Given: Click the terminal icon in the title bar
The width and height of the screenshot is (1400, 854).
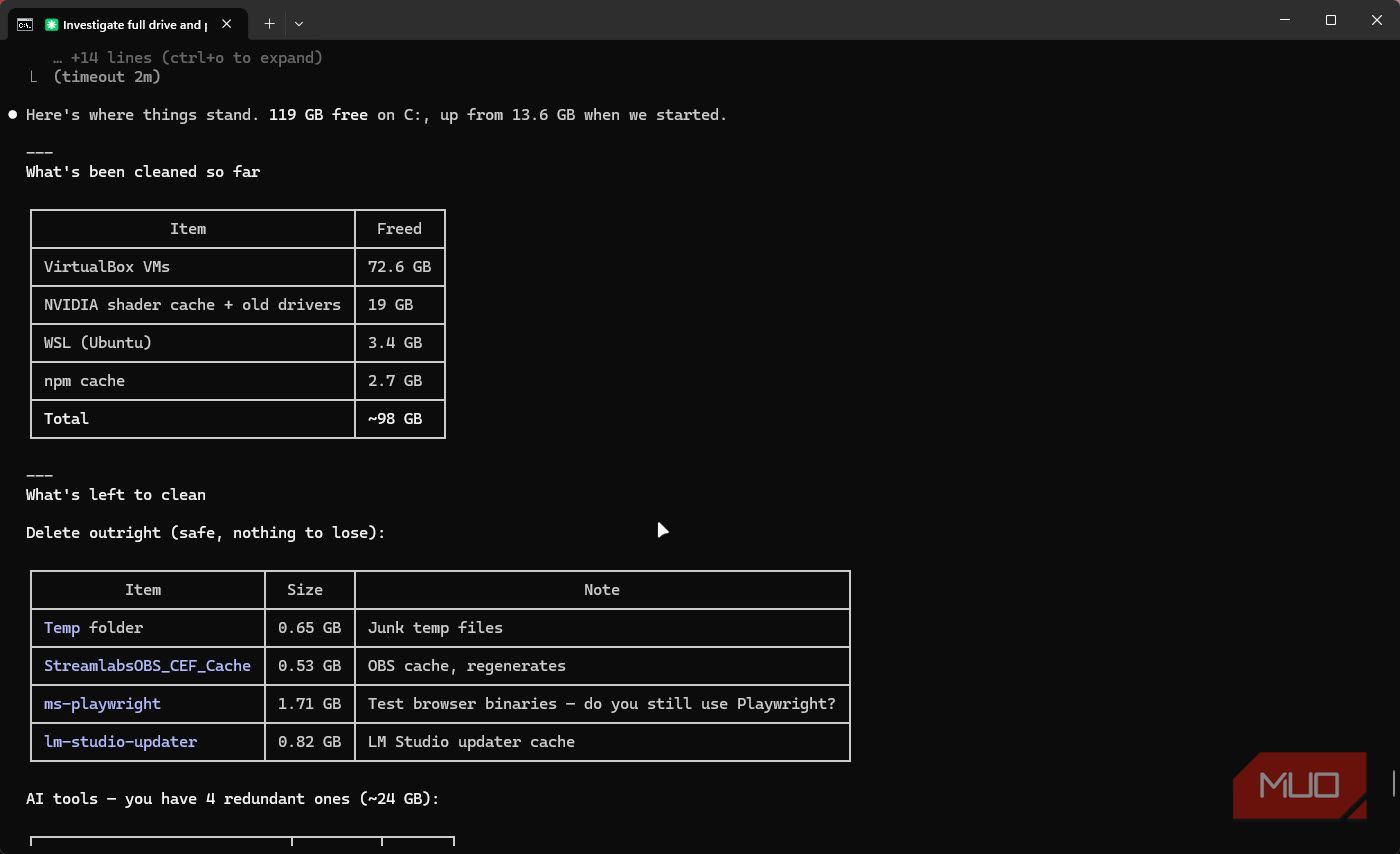Looking at the screenshot, I should (x=24, y=23).
